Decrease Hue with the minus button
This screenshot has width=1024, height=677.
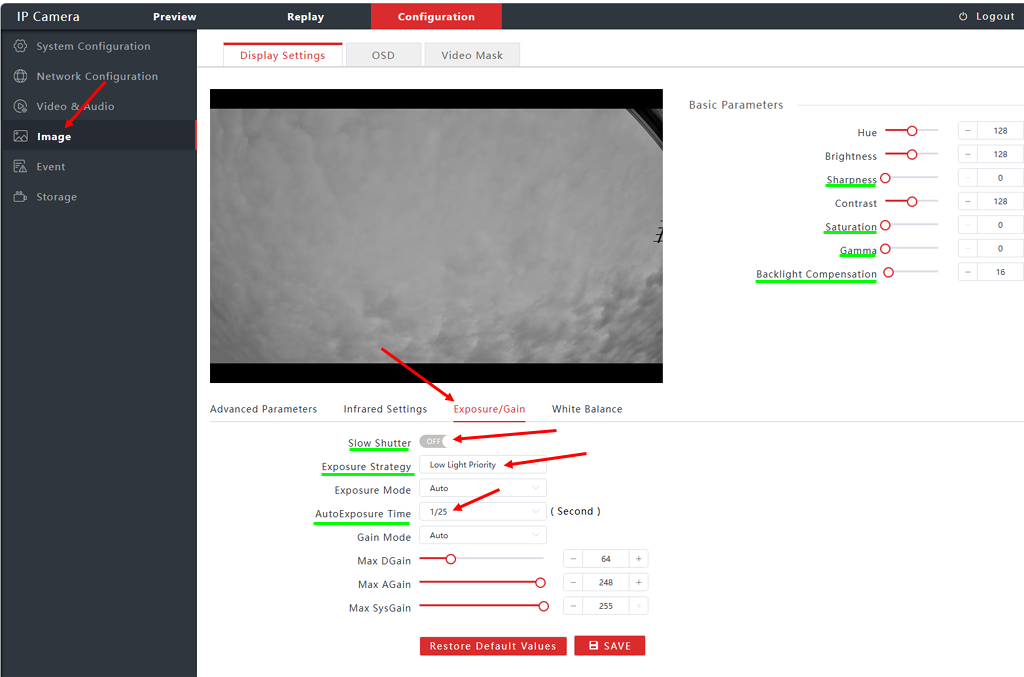coord(968,131)
